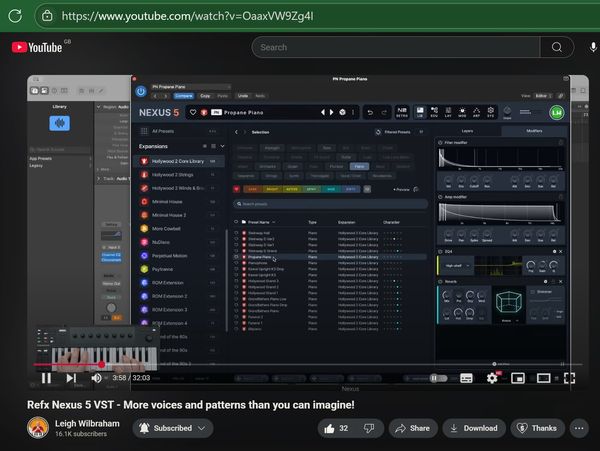
Task: Switch to theater mode
Action: (x=543, y=378)
